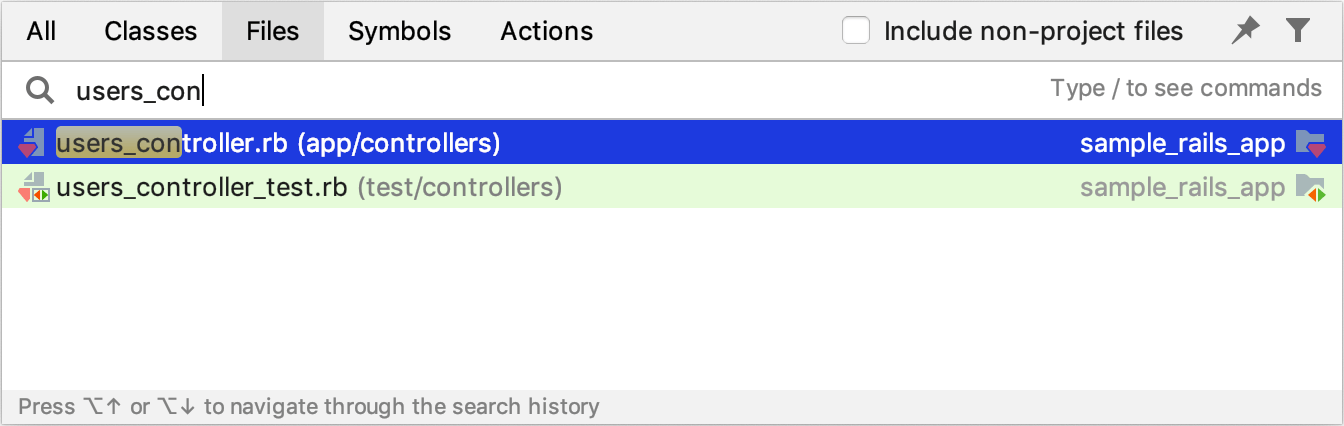Select the Files tab
1344x426 pixels.
273,31
